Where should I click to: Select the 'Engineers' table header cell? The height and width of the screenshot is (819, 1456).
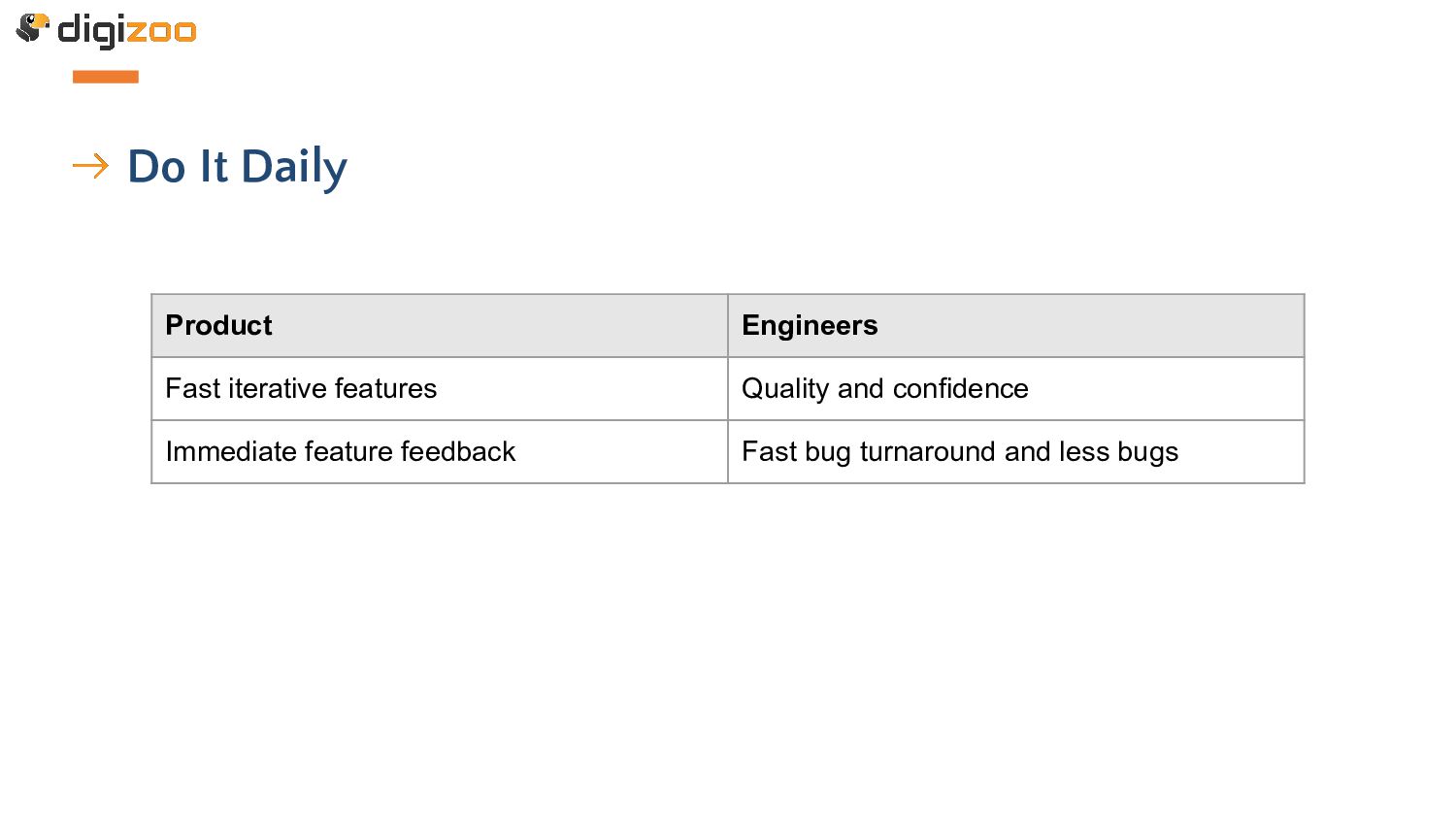click(x=1015, y=326)
